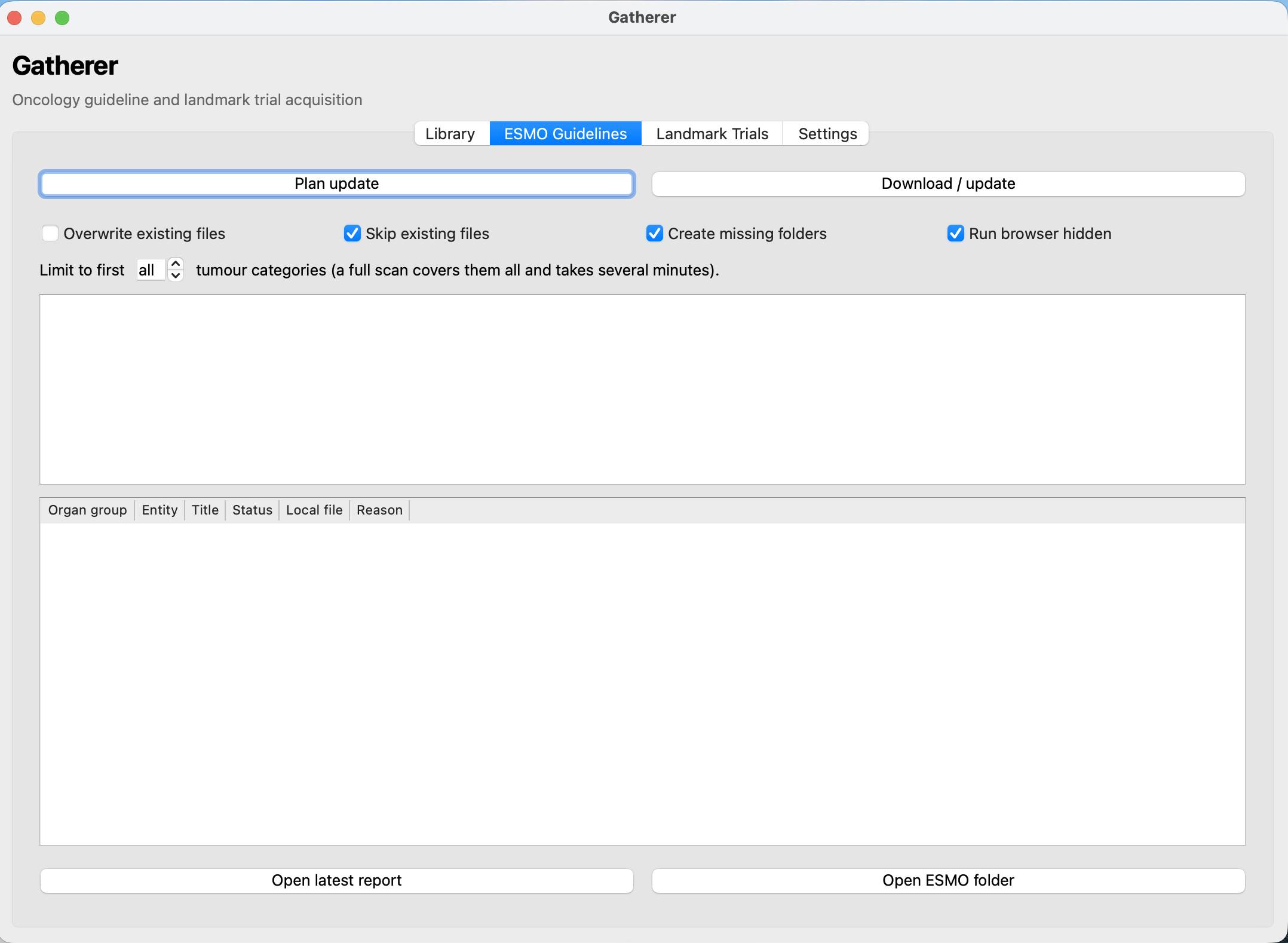
Task: Decrease tumour category limit with down arrow
Action: pyautogui.click(x=176, y=275)
